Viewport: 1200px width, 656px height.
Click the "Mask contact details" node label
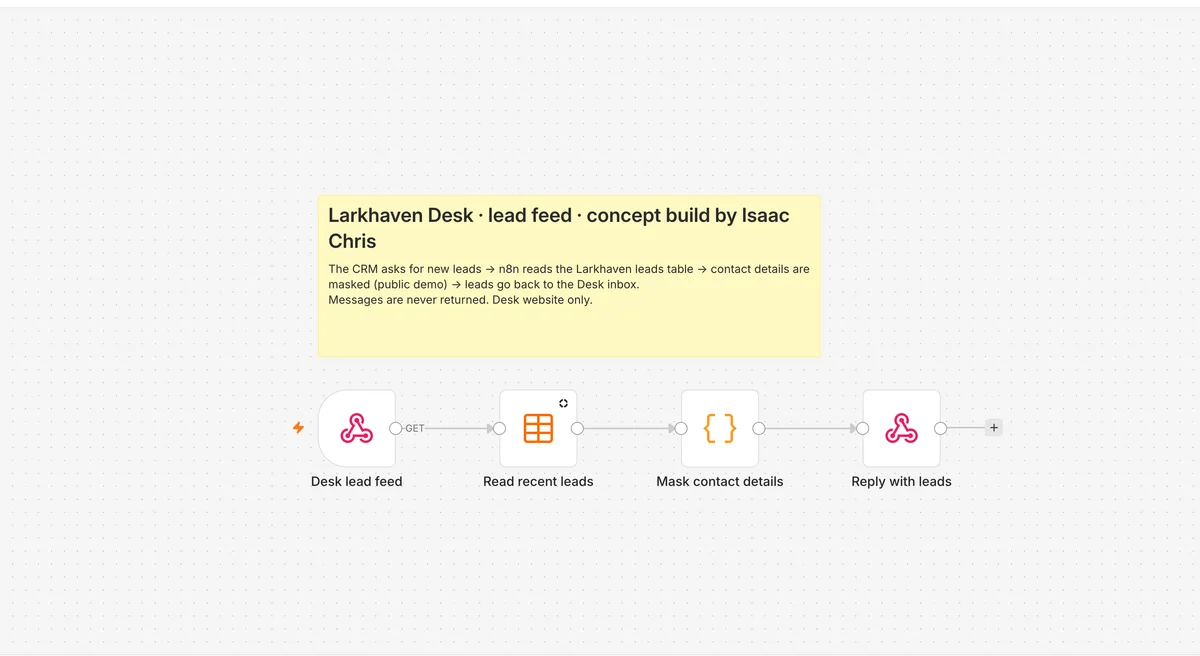720,482
